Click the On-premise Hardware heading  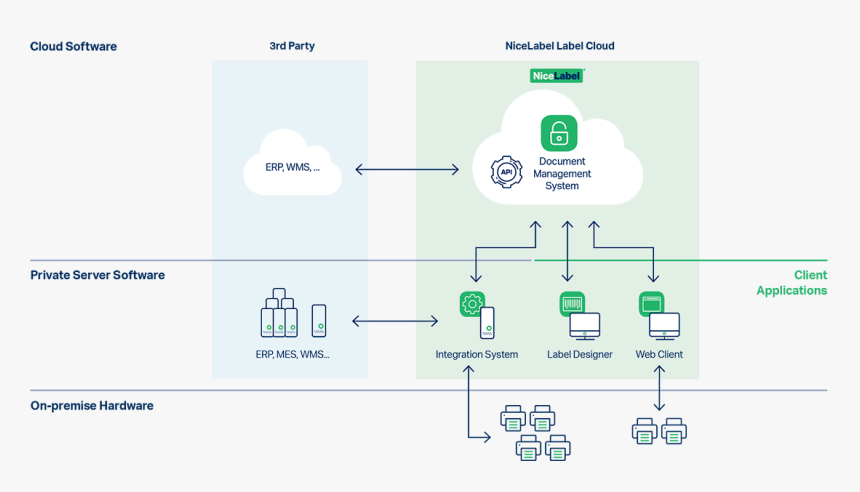(x=92, y=406)
